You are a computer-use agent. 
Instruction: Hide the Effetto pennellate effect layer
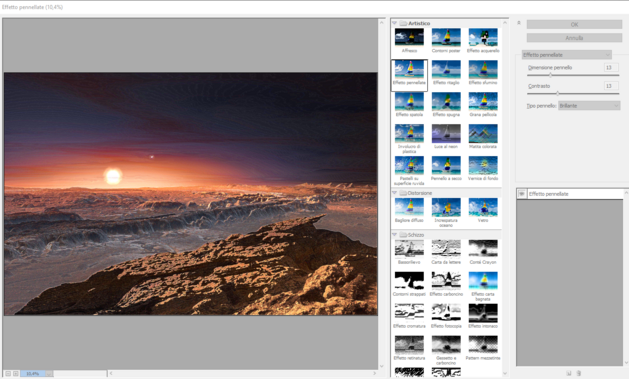coord(521,194)
